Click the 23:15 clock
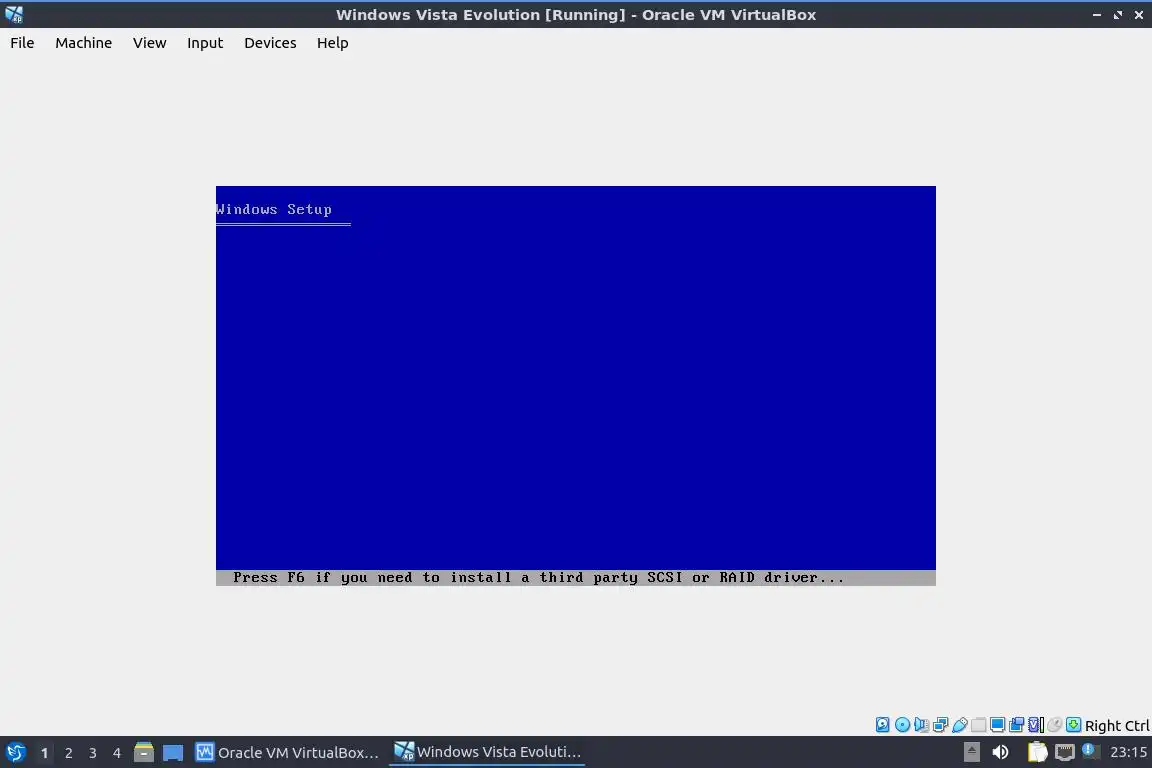The image size is (1152, 768). coord(1128,752)
